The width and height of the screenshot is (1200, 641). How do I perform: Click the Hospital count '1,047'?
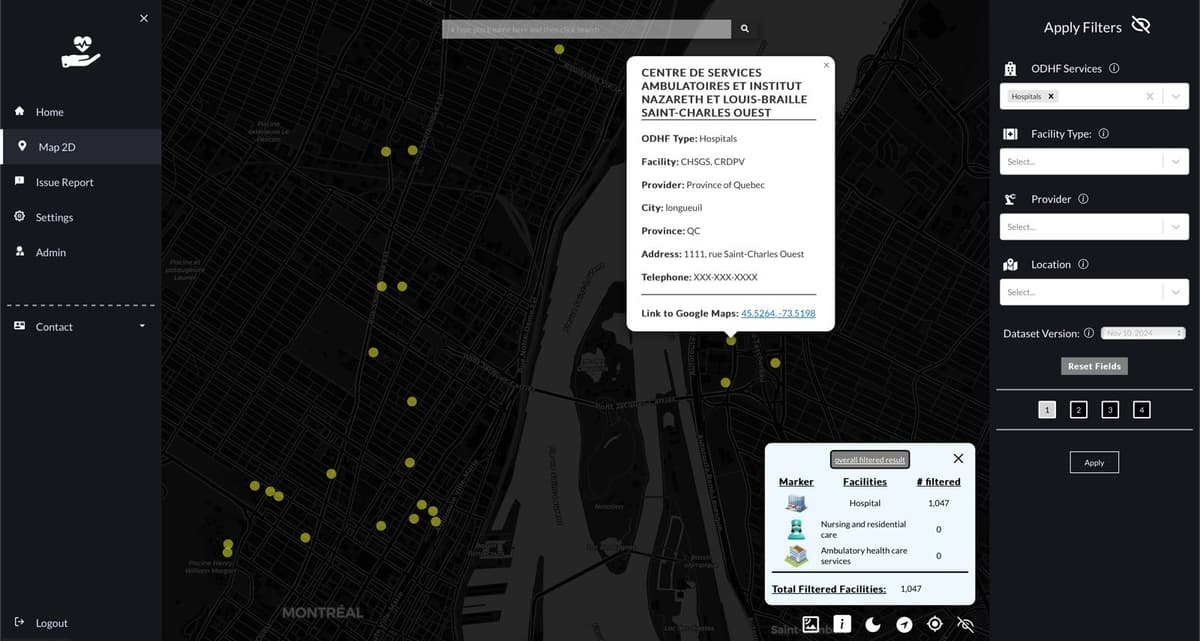point(938,503)
